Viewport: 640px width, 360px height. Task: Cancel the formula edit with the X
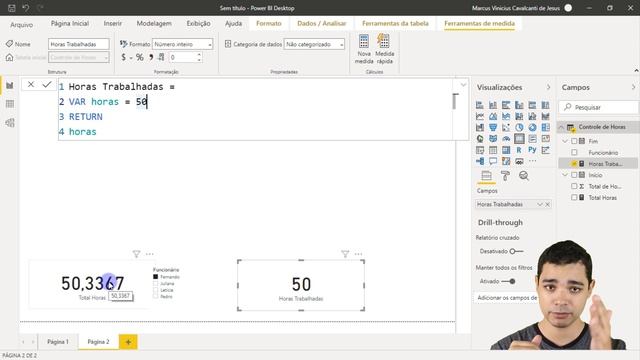[x=31, y=84]
